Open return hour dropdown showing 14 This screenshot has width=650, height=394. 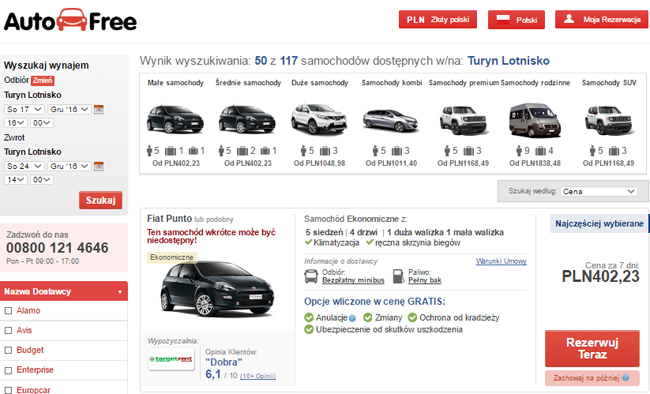(x=16, y=180)
